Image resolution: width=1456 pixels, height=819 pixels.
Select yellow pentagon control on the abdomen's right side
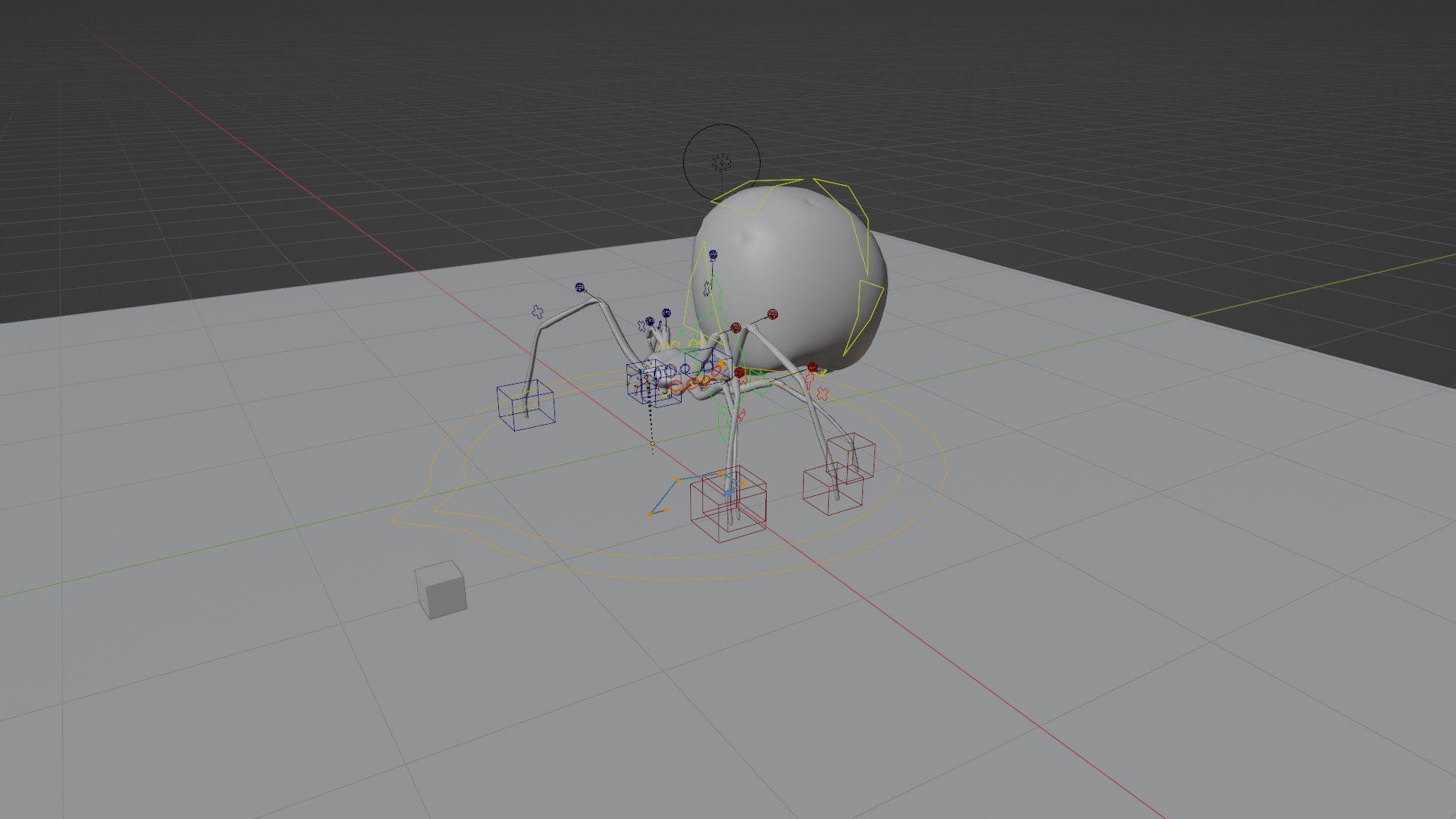tap(864, 318)
